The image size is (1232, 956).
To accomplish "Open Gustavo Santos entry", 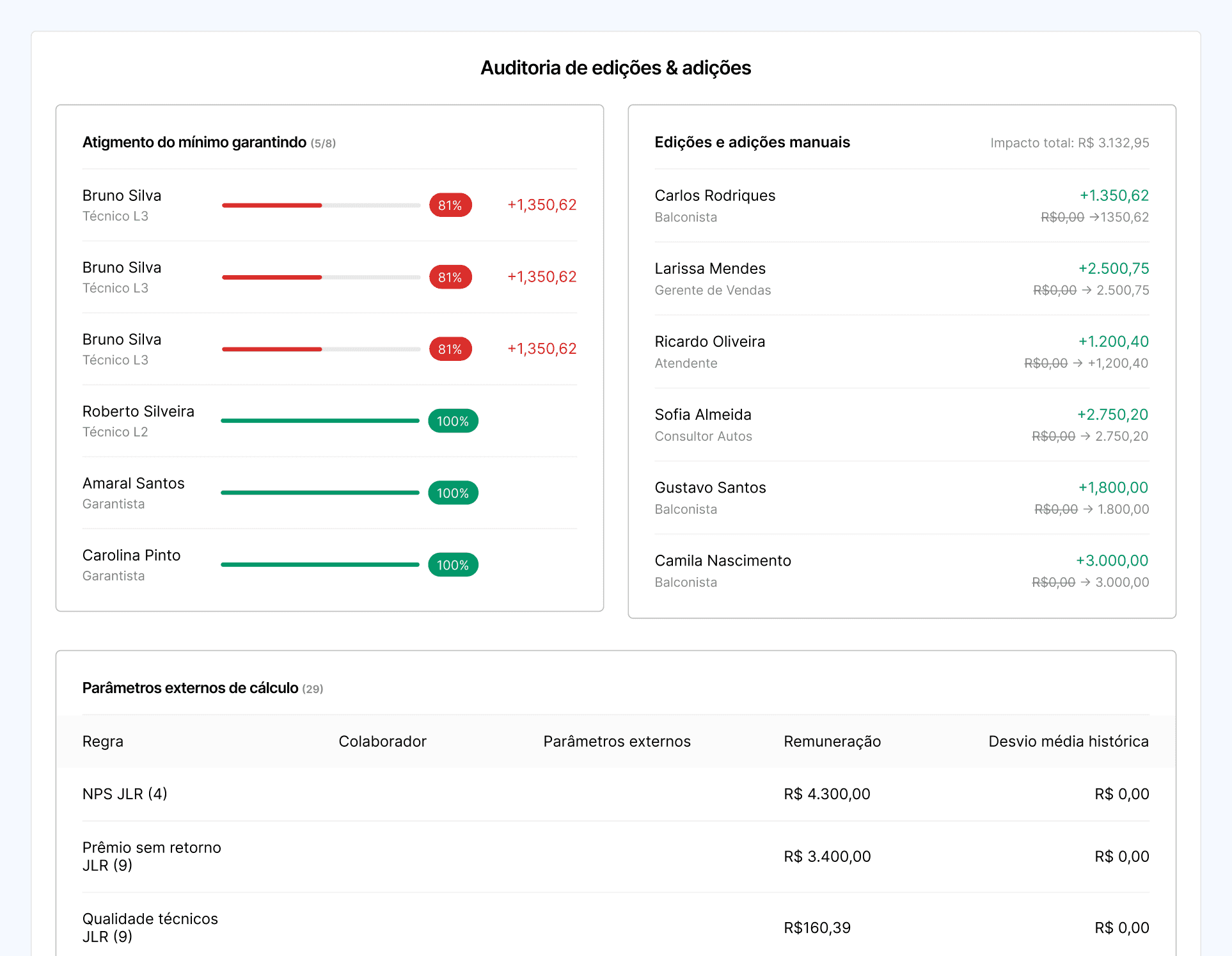I will [710, 488].
